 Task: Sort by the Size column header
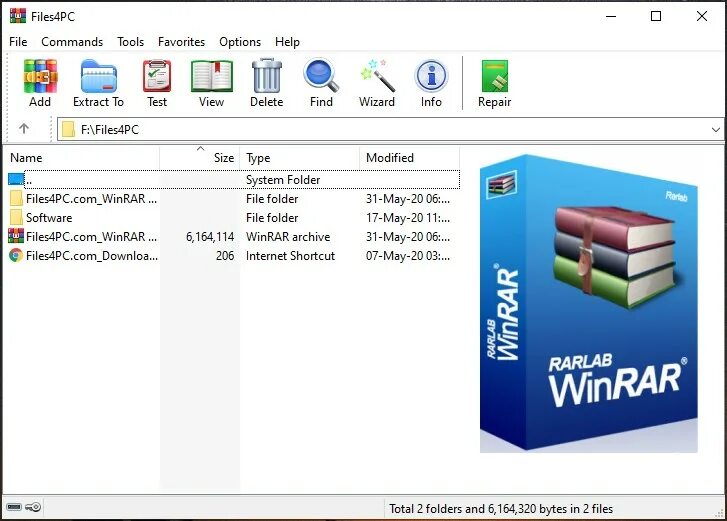point(199,158)
